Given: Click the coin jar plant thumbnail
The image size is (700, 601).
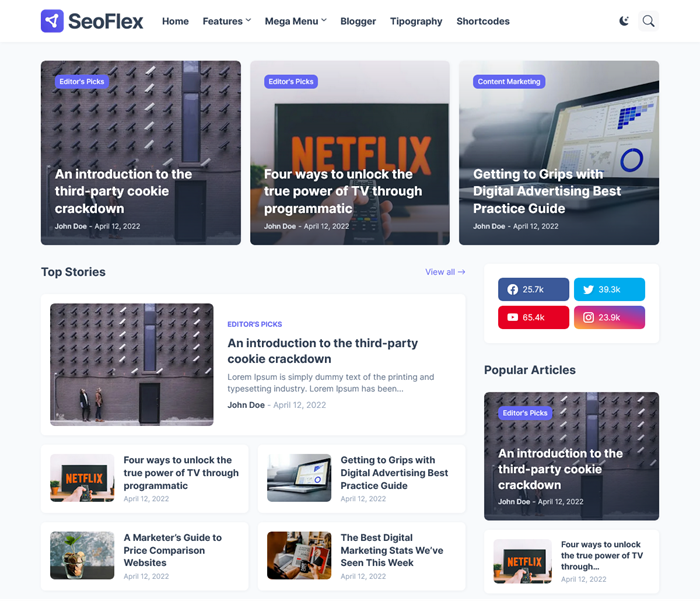Looking at the screenshot, I should (82, 555).
